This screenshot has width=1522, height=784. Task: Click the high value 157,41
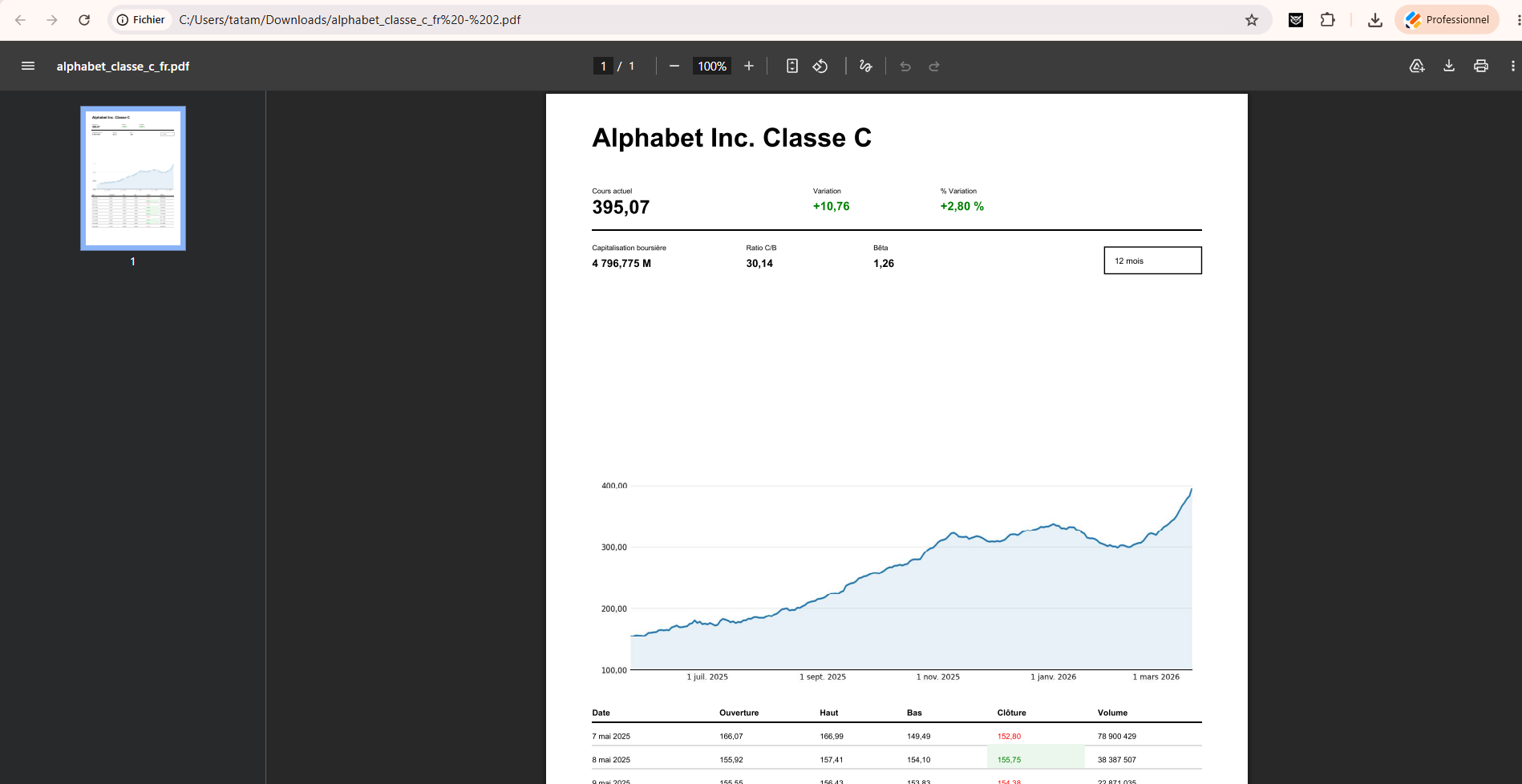pyautogui.click(x=832, y=760)
